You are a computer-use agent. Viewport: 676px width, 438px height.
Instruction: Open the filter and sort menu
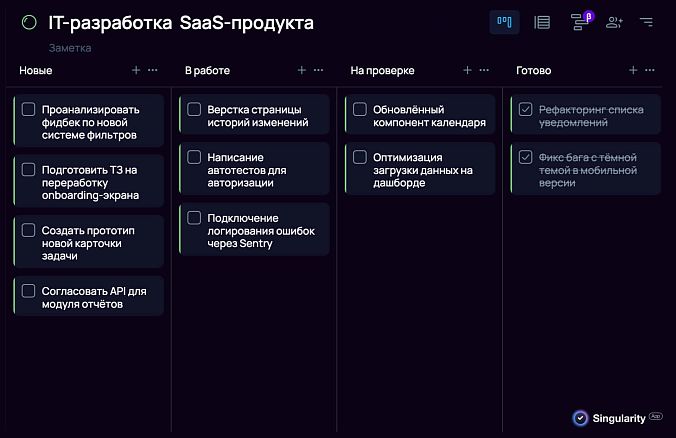pyautogui.click(x=646, y=22)
